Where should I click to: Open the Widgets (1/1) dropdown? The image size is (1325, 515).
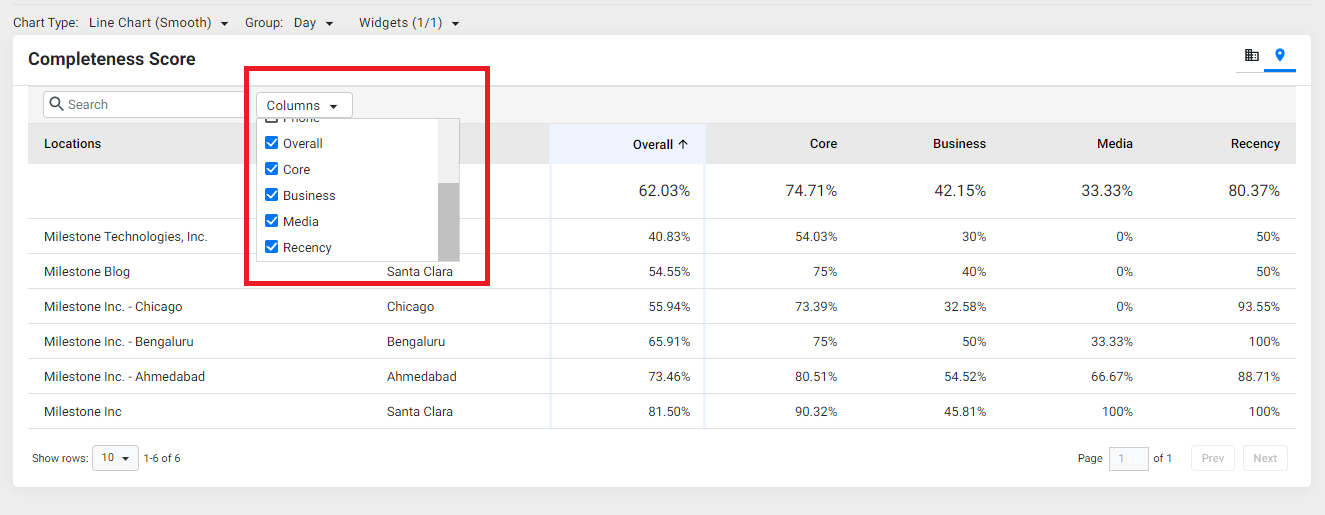point(409,23)
